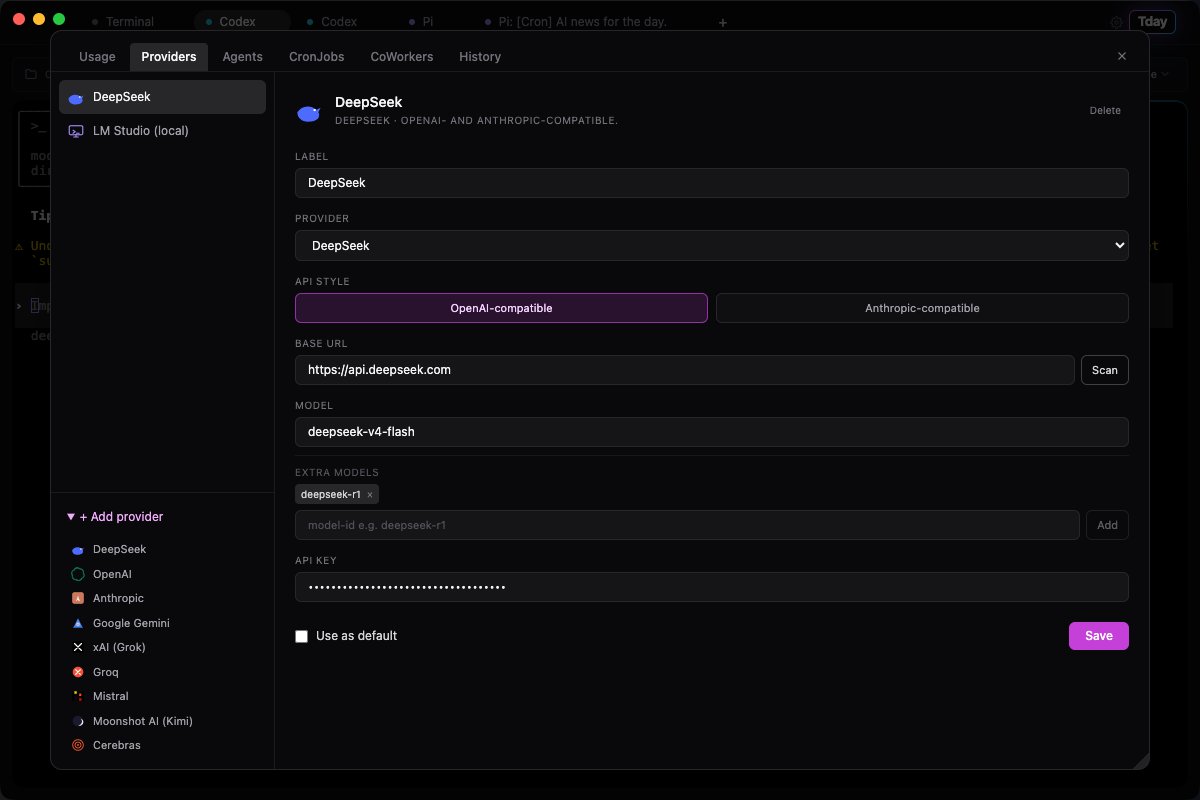Remove the deepseek-r1 extra model chip
The height and width of the screenshot is (800, 1200).
pos(370,494)
